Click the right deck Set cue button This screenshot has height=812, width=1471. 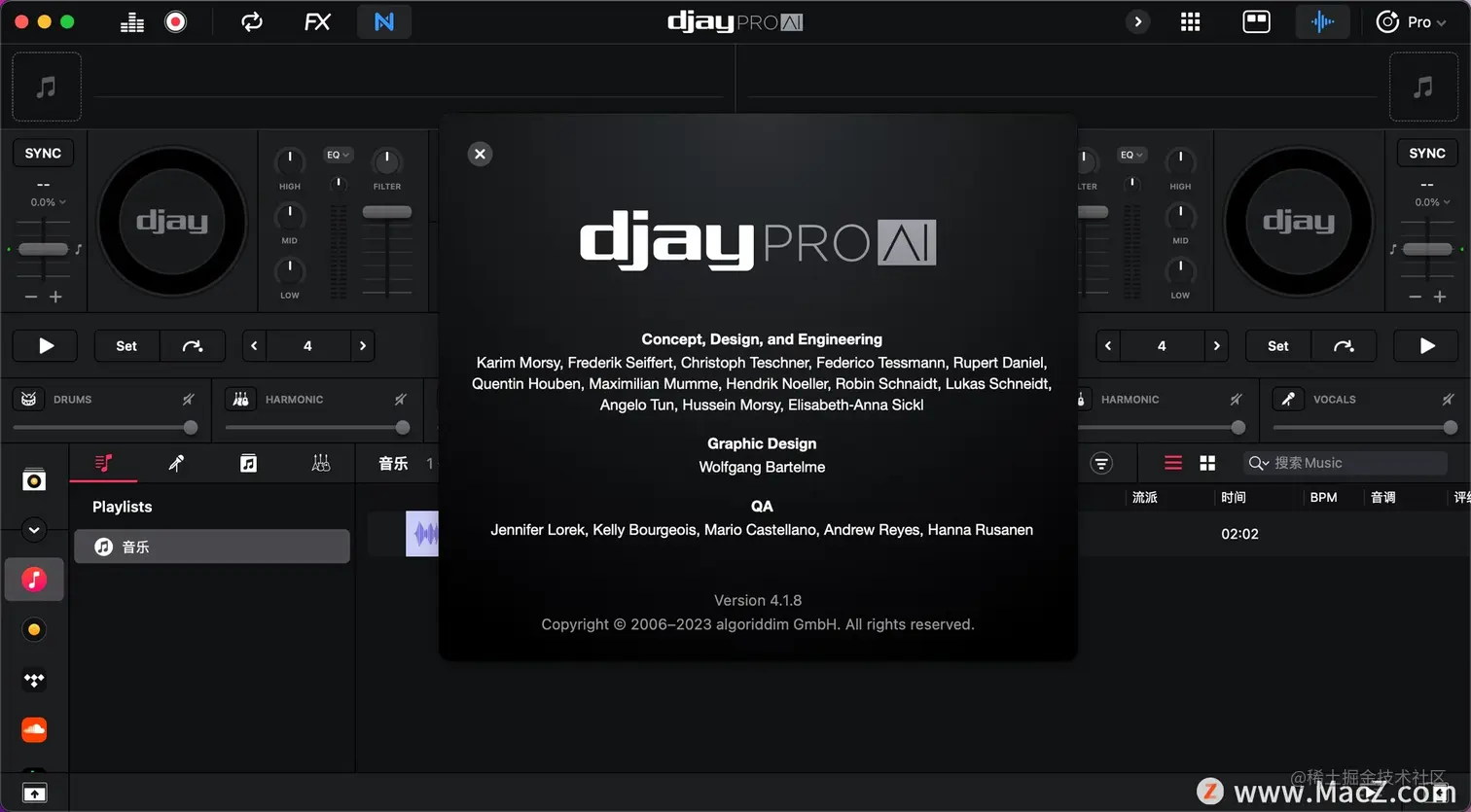[x=1278, y=345]
